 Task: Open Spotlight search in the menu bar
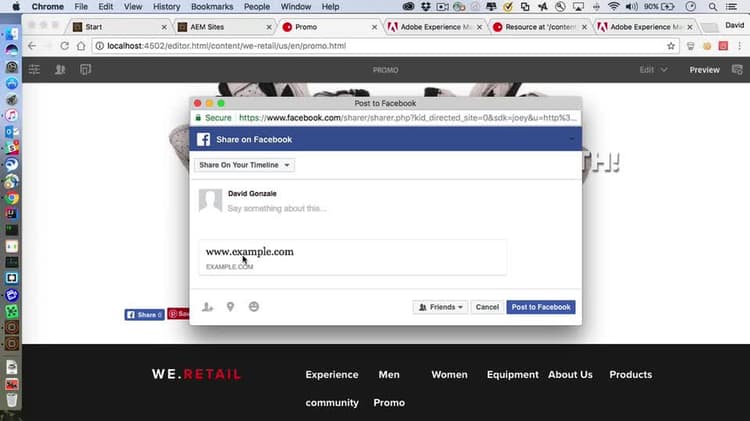713,7
